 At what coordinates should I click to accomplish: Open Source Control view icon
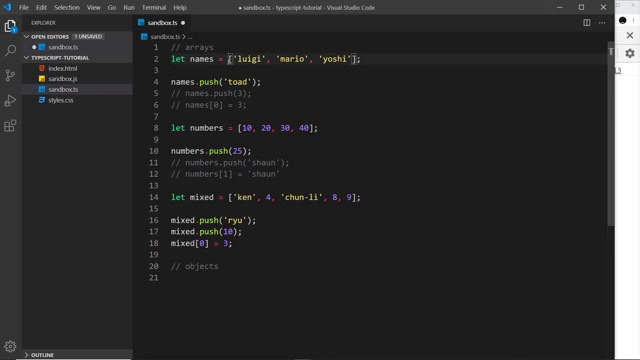(10, 76)
